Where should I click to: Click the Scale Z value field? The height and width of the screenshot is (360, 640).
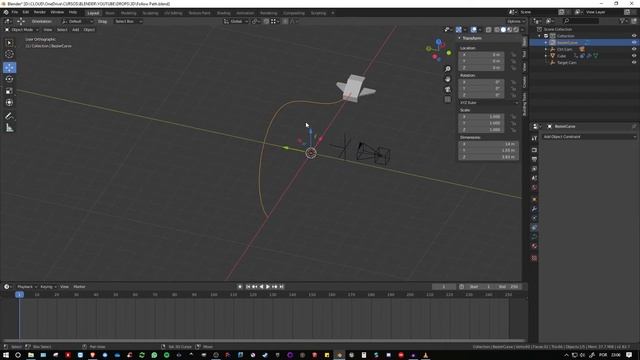(x=482, y=129)
